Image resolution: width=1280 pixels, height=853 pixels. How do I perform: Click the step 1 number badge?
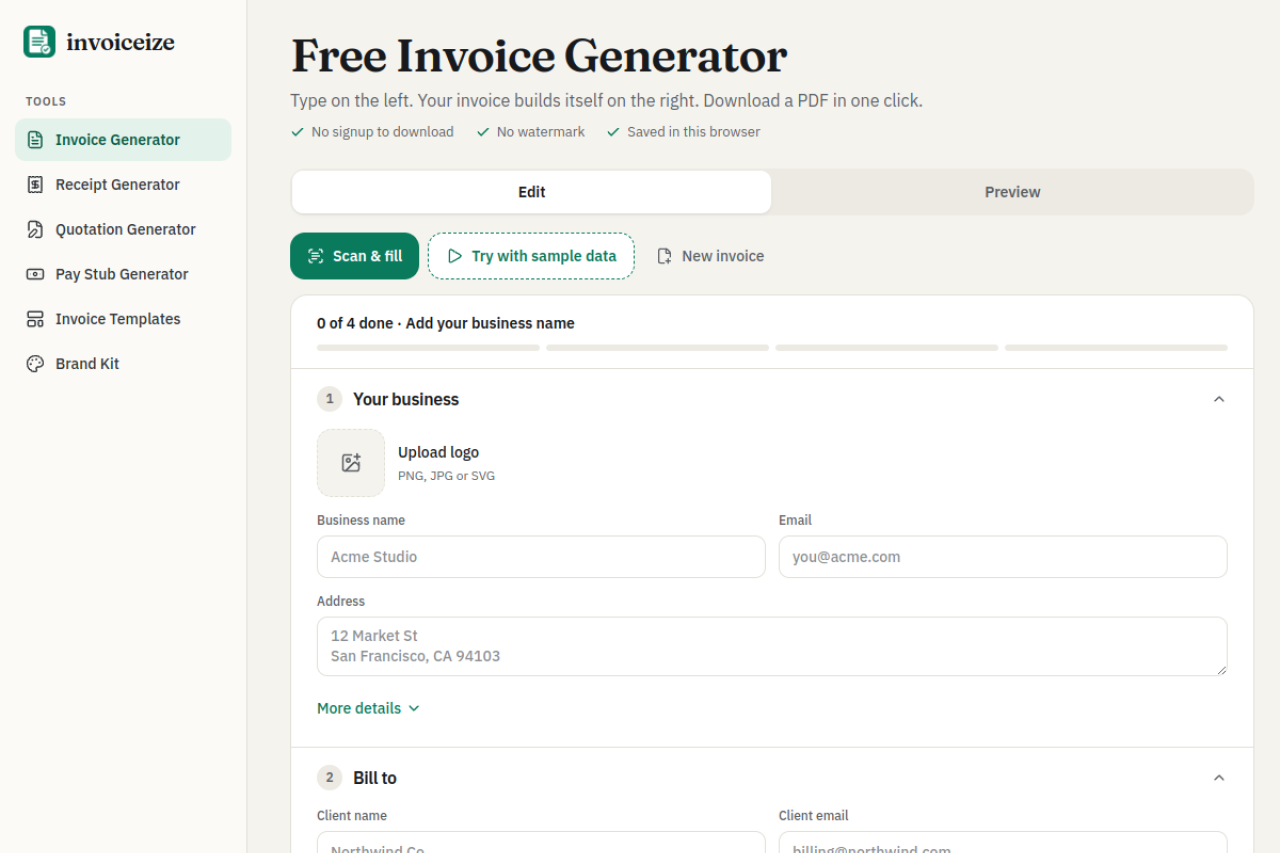pyautogui.click(x=330, y=399)
